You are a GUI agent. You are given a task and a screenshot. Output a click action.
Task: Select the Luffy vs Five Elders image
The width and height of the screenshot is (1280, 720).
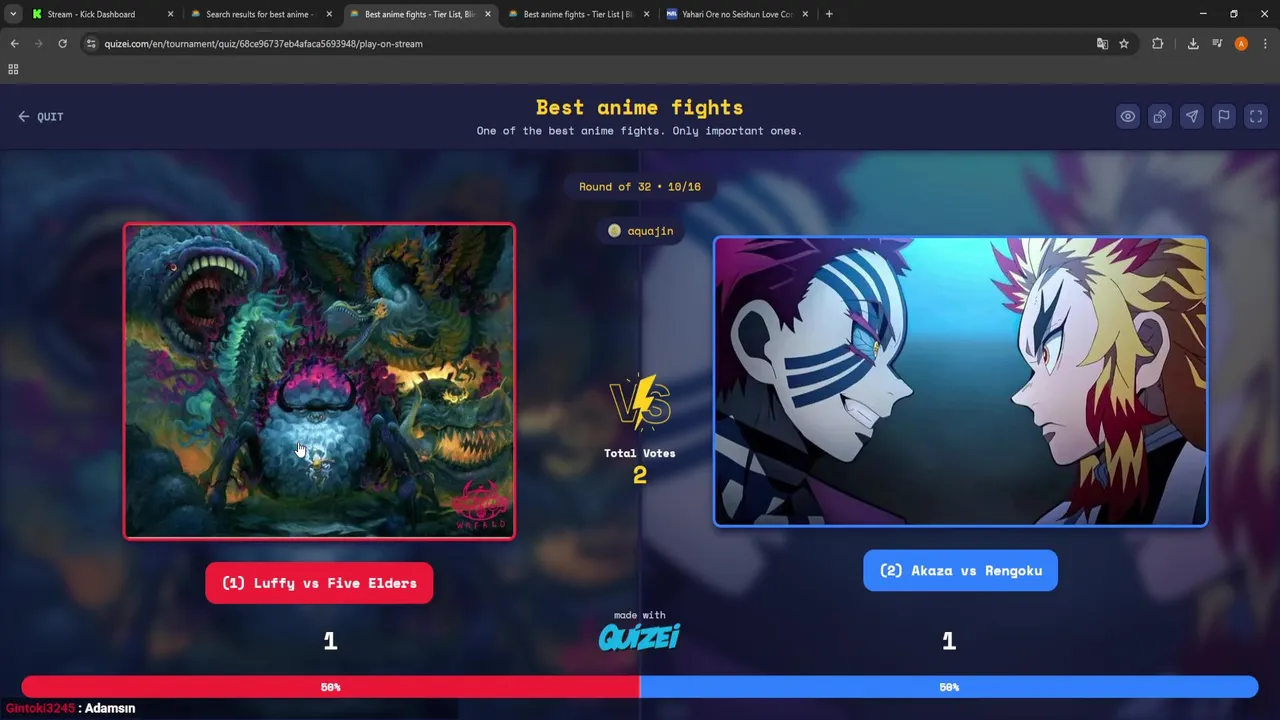(319, 381)
